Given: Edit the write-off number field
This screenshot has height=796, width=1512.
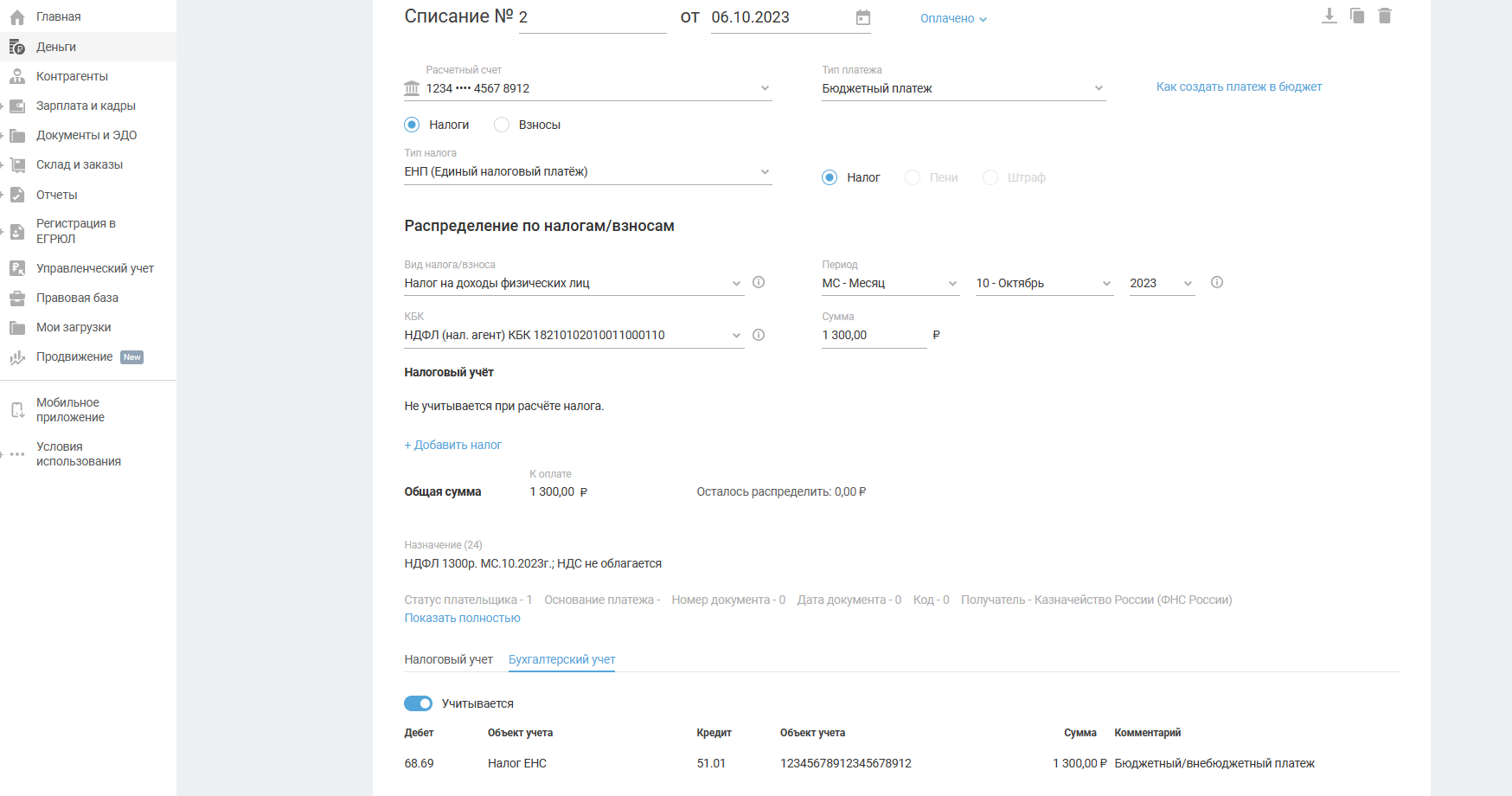Looking at the screenshot, I should 593,18.
